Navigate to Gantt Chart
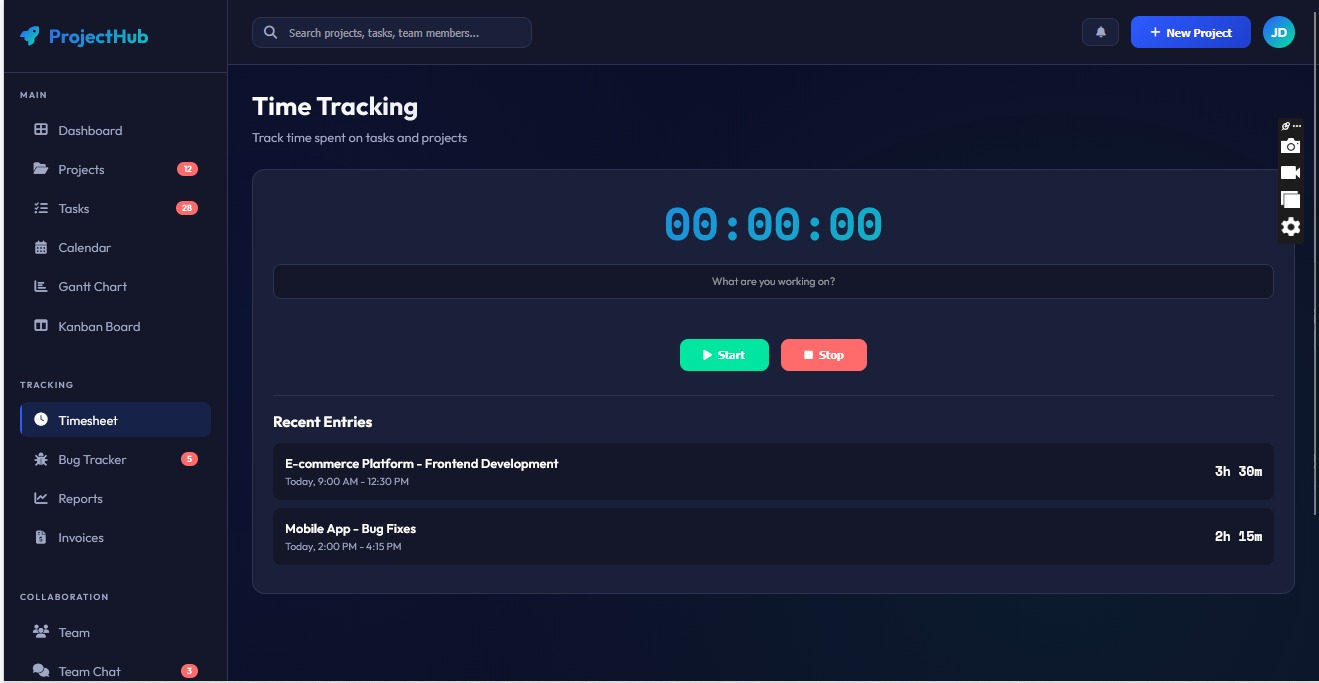 [92, 287]
